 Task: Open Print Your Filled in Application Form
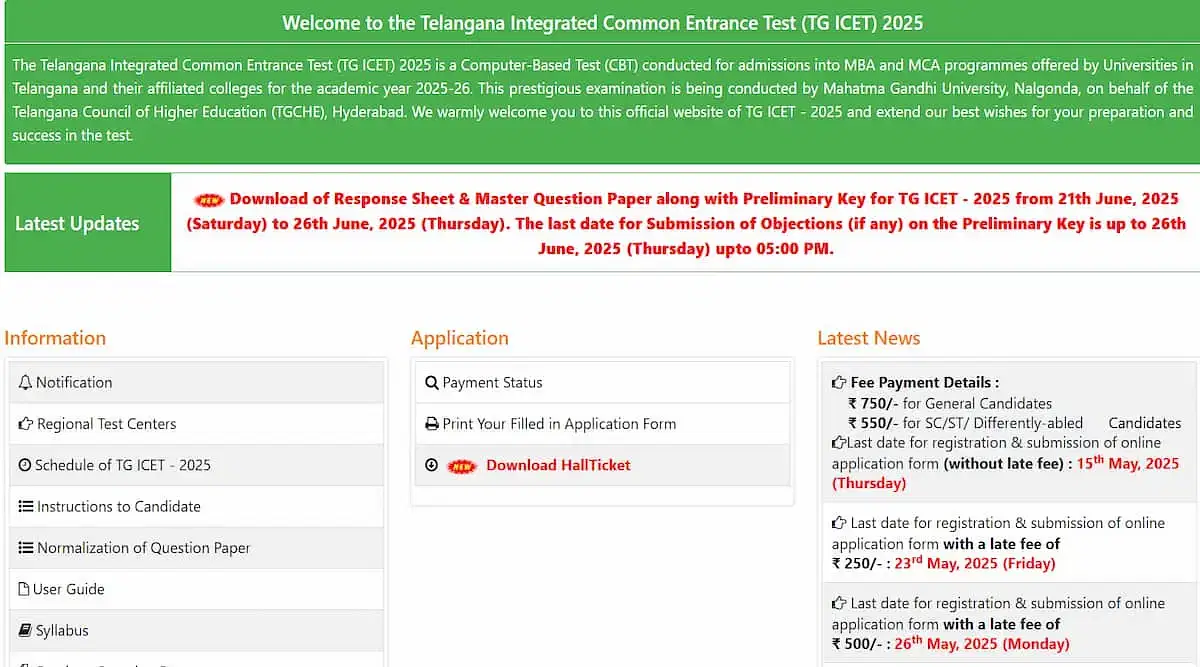[x=559, y=424]
